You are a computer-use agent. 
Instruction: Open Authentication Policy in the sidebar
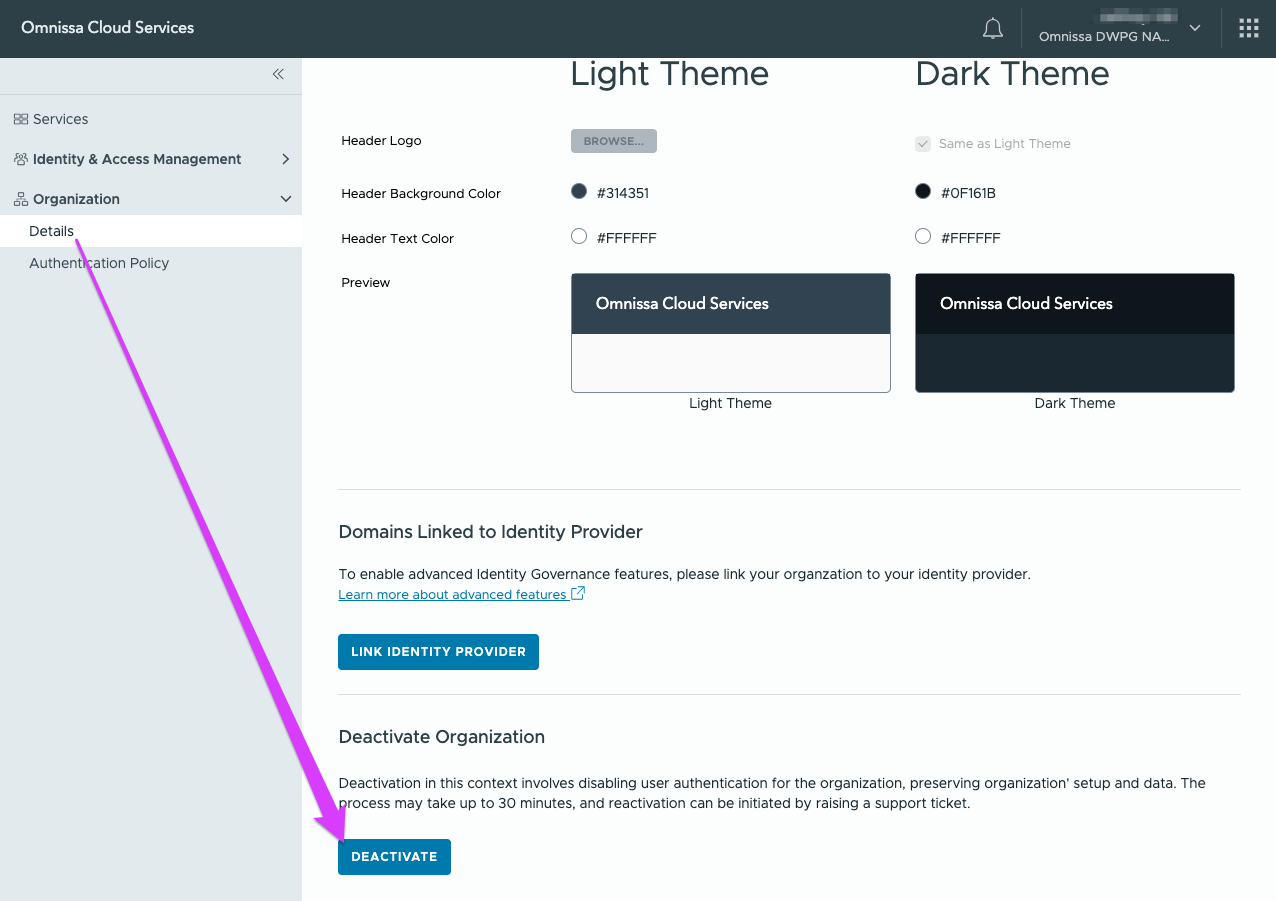pos(99,263)
